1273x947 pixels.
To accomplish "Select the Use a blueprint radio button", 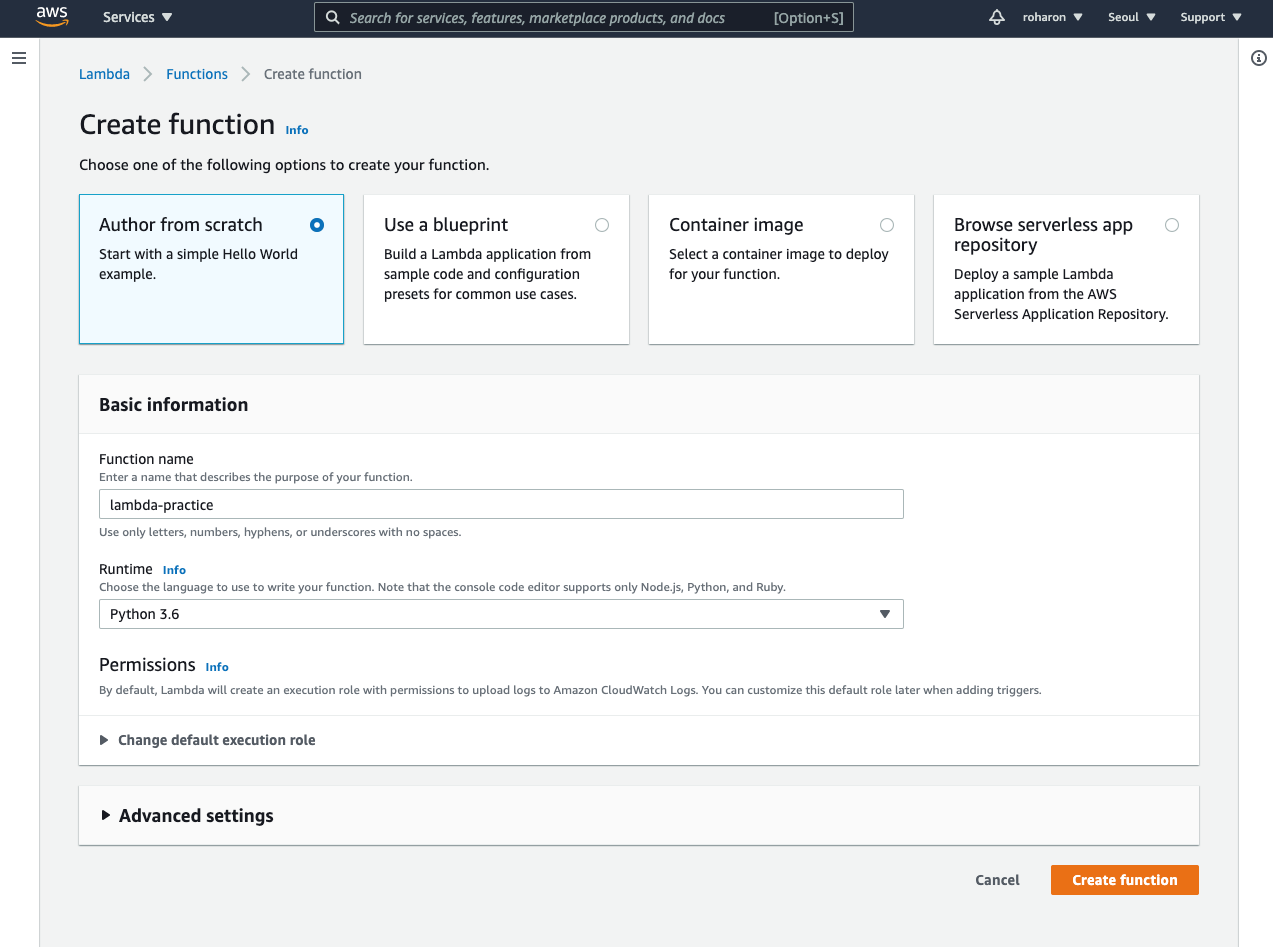I will (x=602, y=225).
